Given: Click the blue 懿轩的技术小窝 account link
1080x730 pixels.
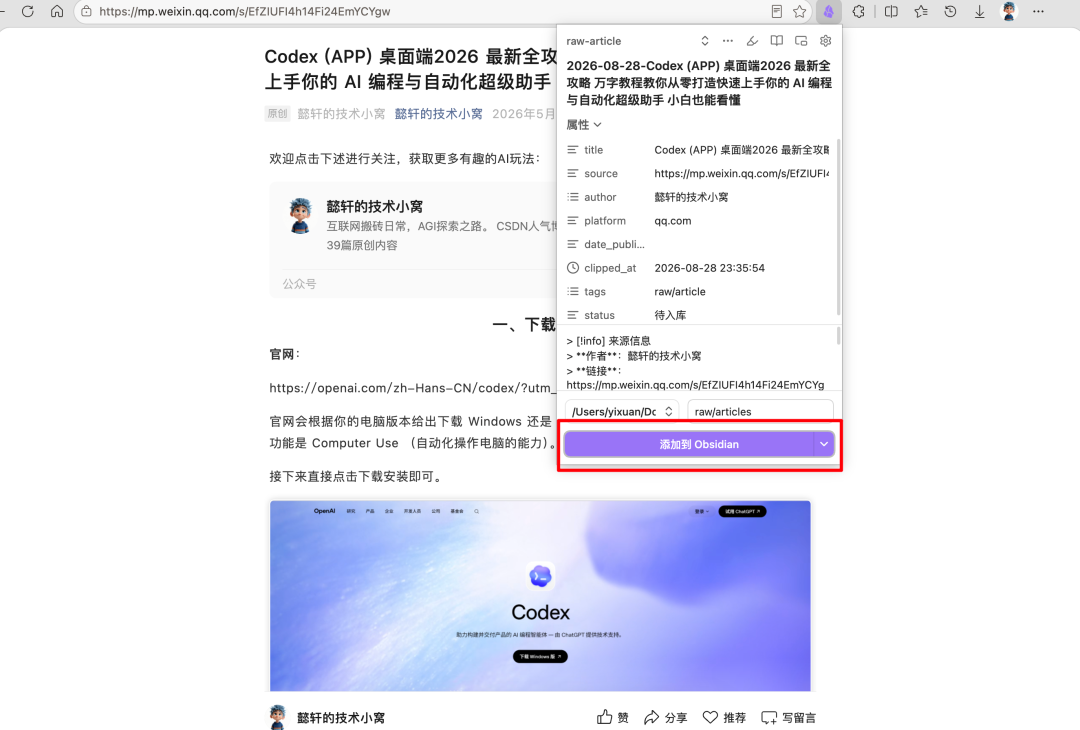Looking at the screenshot, I should point(438,114).
